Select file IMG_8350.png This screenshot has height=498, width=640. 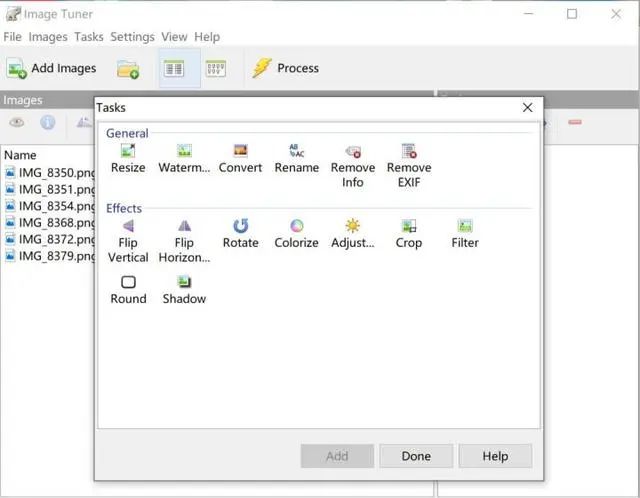pos(50,173)
